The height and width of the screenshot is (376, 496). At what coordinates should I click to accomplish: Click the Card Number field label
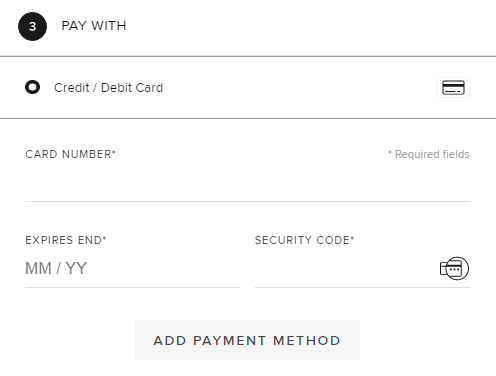pos(70,154)
